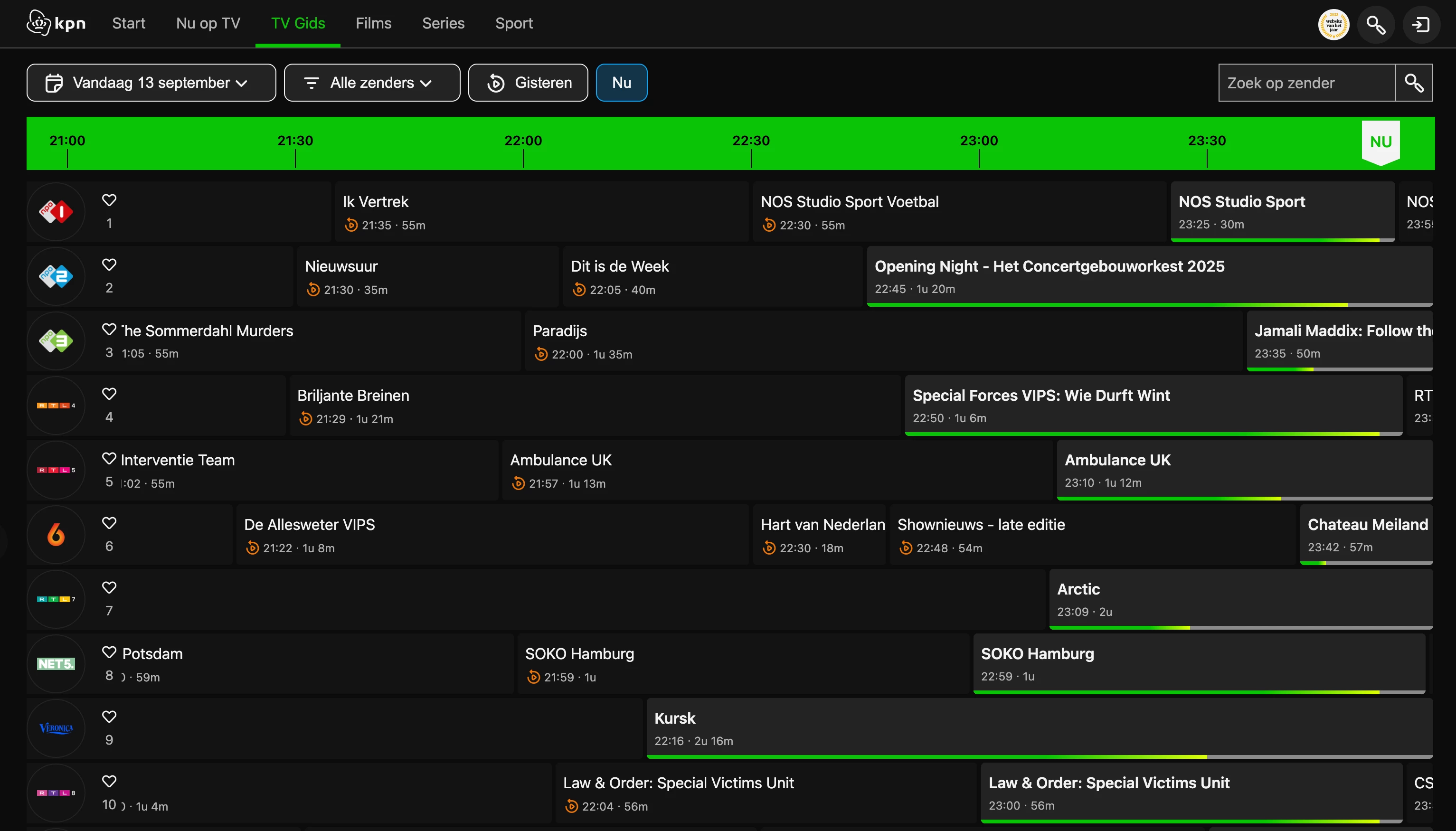Viewport: 1456px width, 831px height.
Task: Open Veronica channel logo
Action: 56,728
